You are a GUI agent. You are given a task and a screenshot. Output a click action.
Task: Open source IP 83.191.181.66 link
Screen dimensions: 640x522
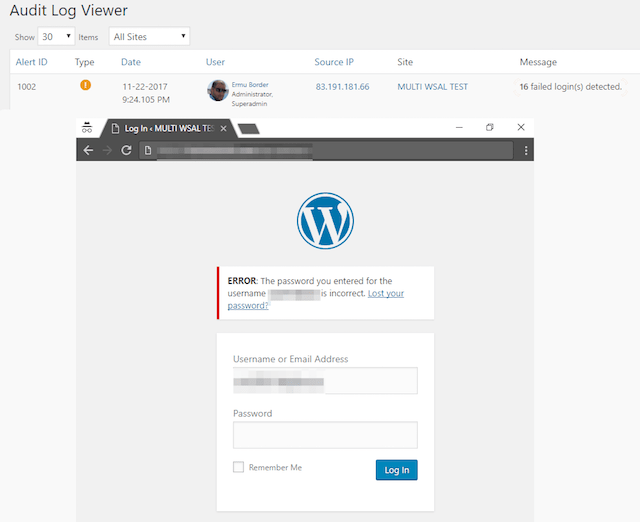(x=342, y=87)
